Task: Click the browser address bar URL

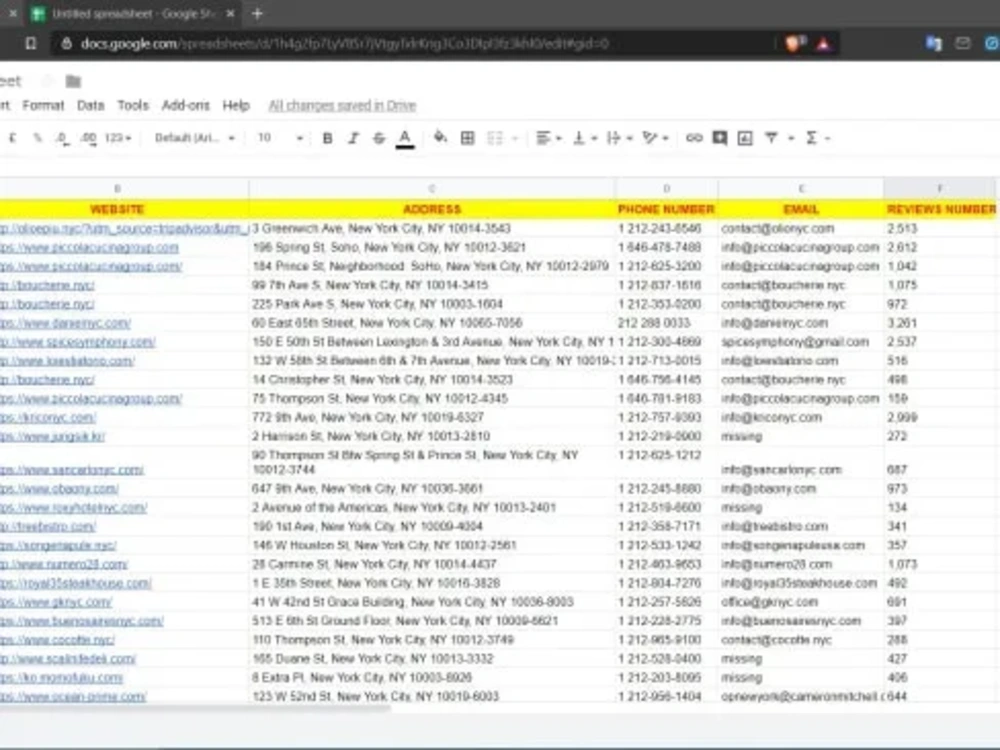Action: pos(344,43)
